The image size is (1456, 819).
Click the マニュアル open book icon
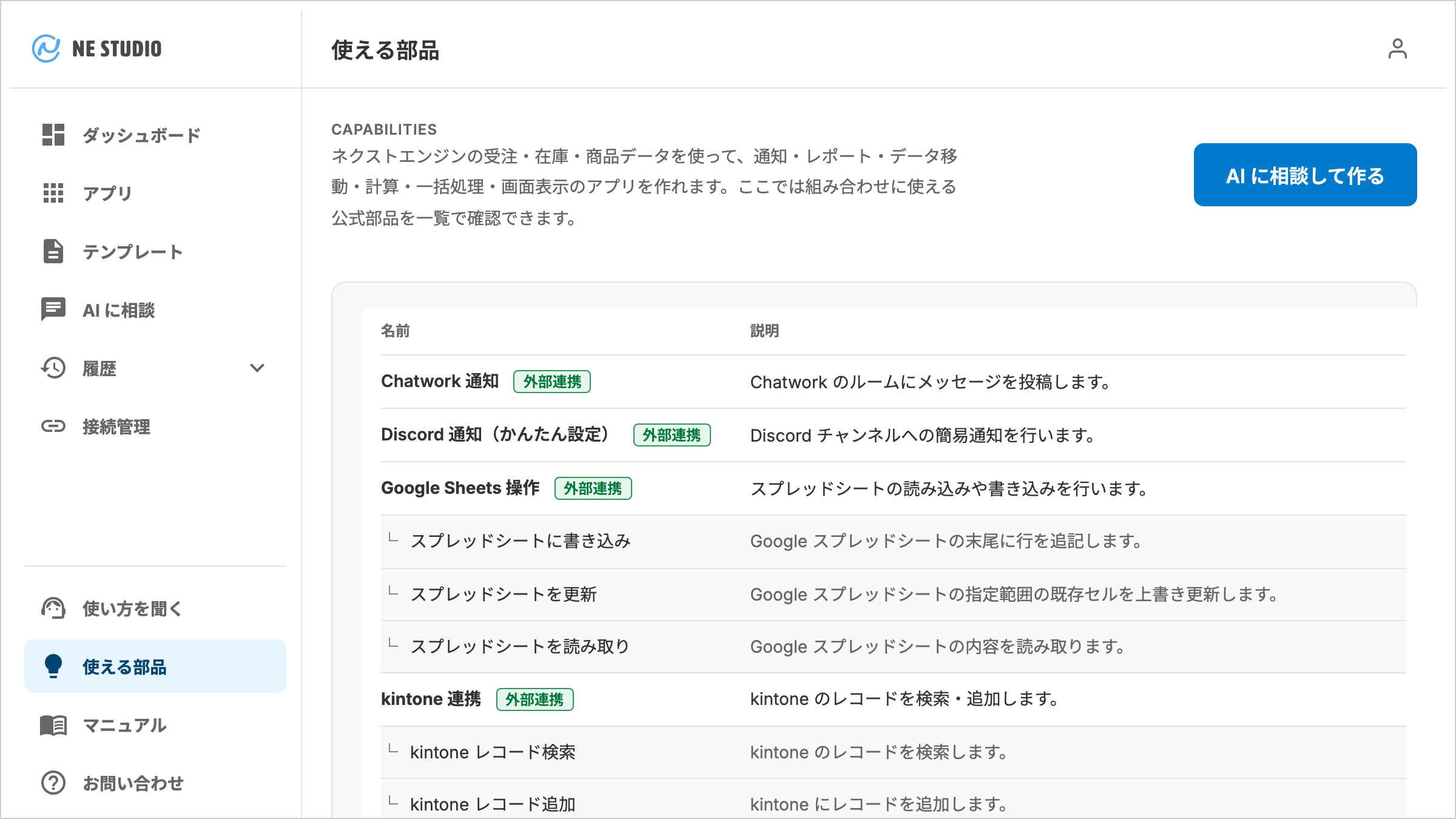click(x=53, y=724)
